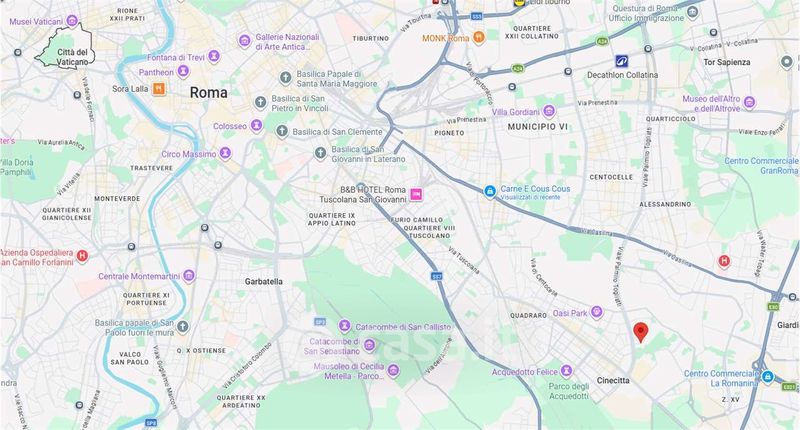Open Decathlon Collatina store icon
800x430 pixels.
621,62
